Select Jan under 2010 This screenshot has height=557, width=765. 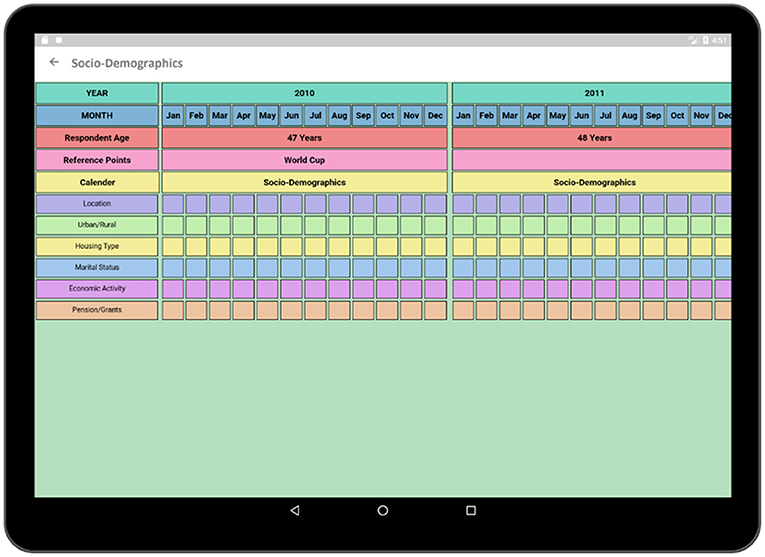click(x=173, y=116)
